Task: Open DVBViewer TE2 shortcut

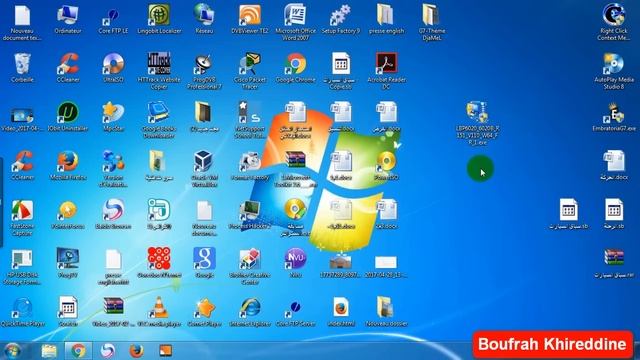Action: (x=250, y=19)
